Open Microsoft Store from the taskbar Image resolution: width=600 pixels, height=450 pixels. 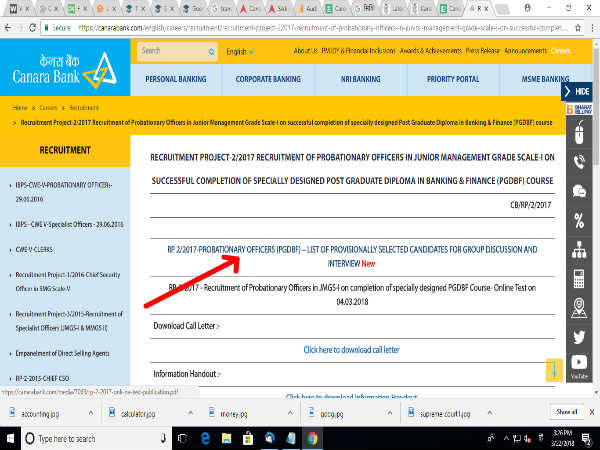248,439
